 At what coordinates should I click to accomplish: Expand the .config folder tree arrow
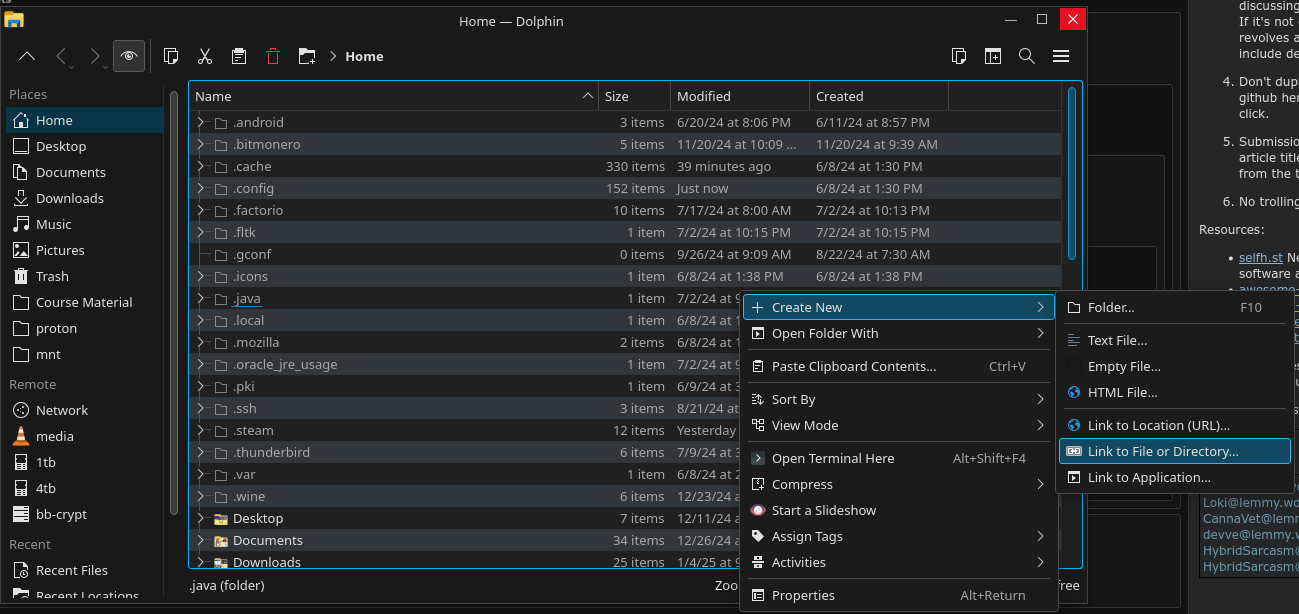(200, 188)
